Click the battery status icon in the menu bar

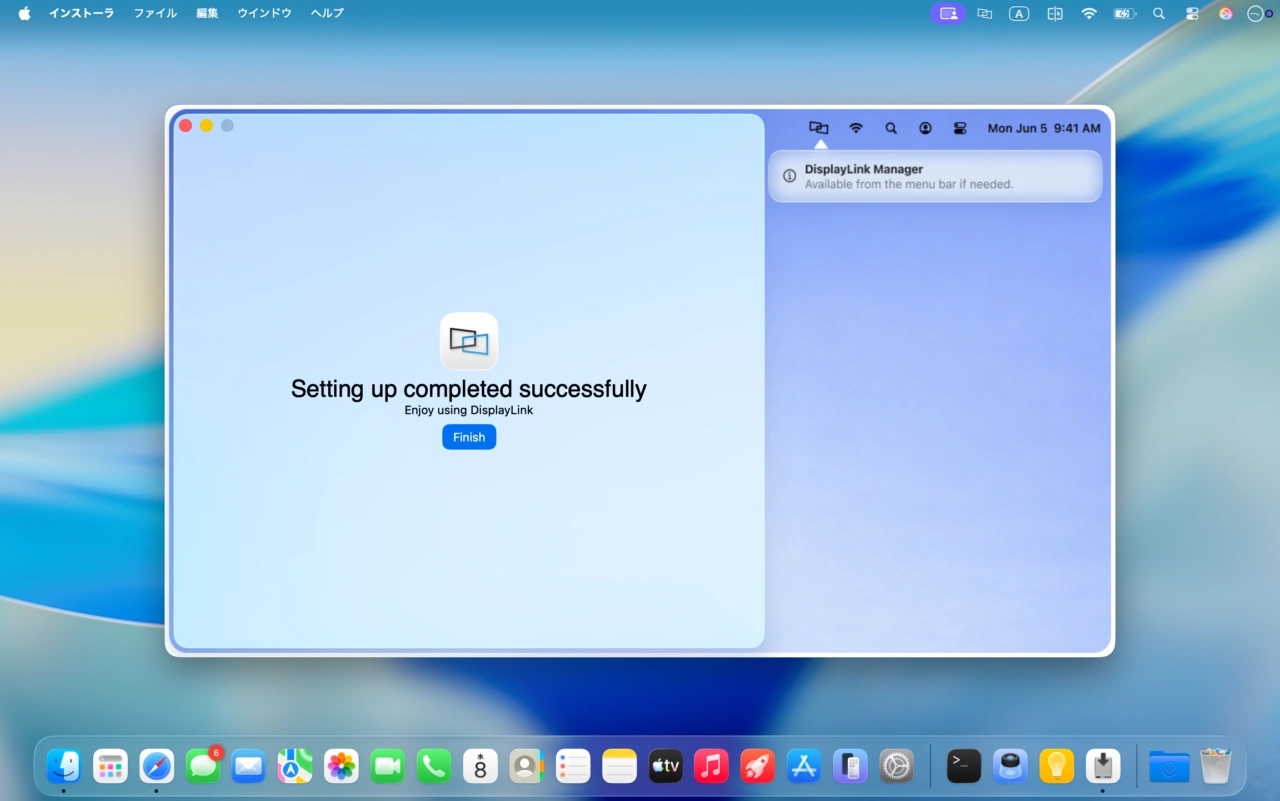[x=1122, y=13]
